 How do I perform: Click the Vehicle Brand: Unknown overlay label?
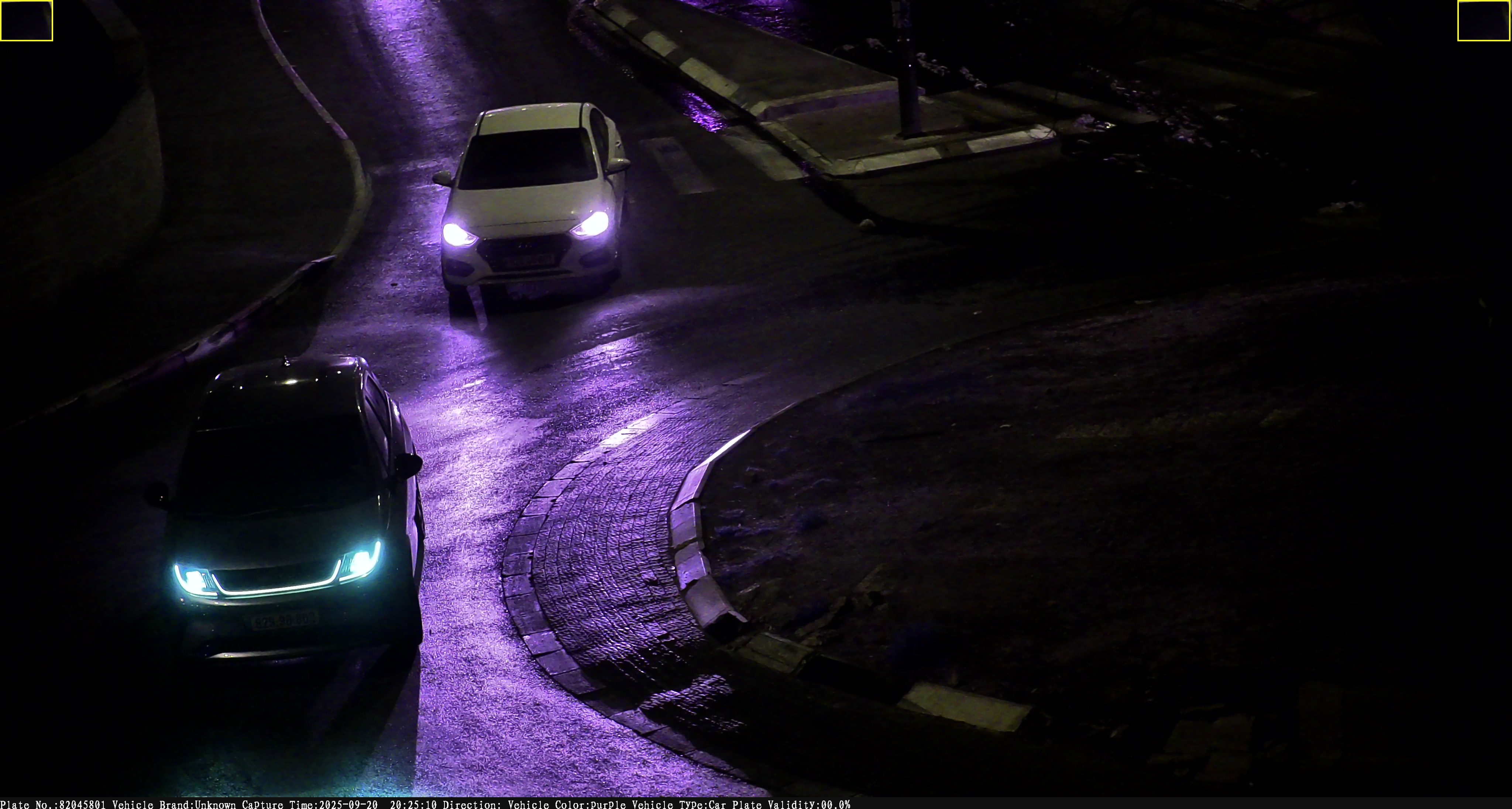click(x=174, y=804)
